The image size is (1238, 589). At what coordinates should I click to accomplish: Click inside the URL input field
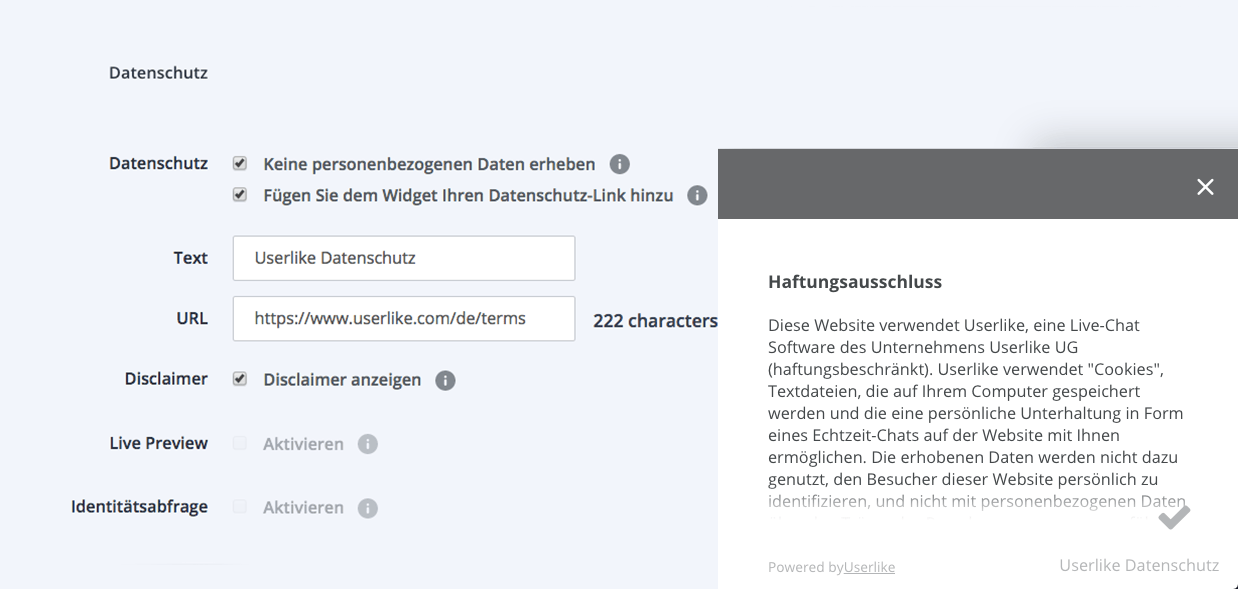coord(403,318)
